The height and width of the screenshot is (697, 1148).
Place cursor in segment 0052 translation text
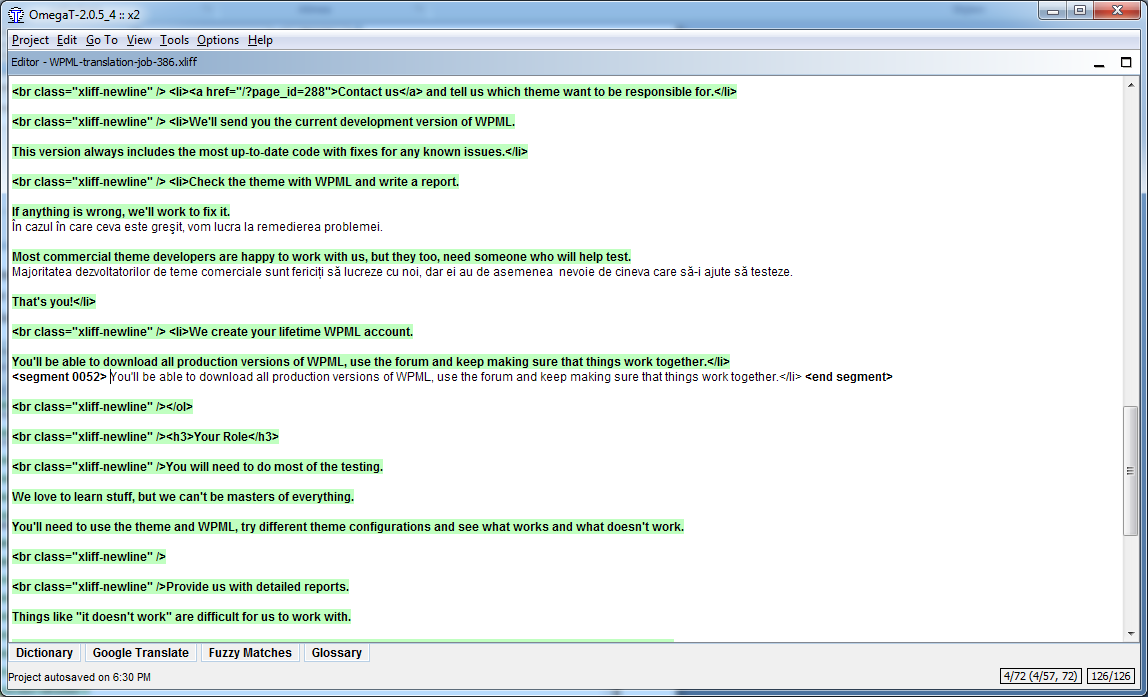click(455, 377)
